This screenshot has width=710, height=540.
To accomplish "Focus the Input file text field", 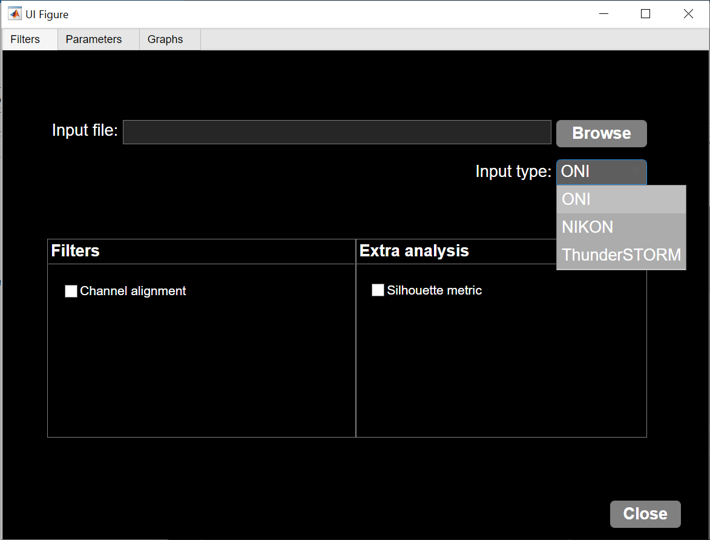I will click(336, 132).
